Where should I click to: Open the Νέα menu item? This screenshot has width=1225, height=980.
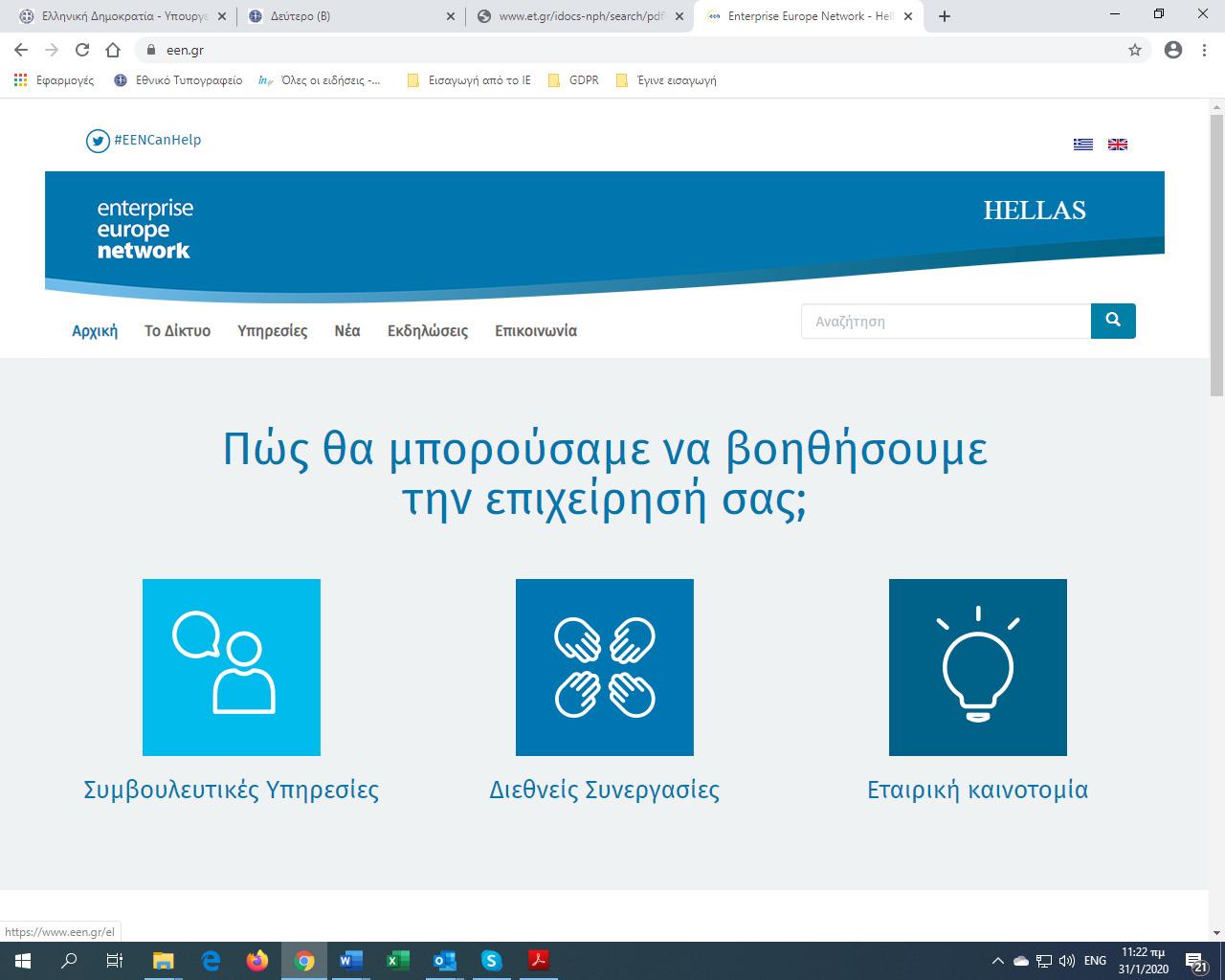(347, 331)
